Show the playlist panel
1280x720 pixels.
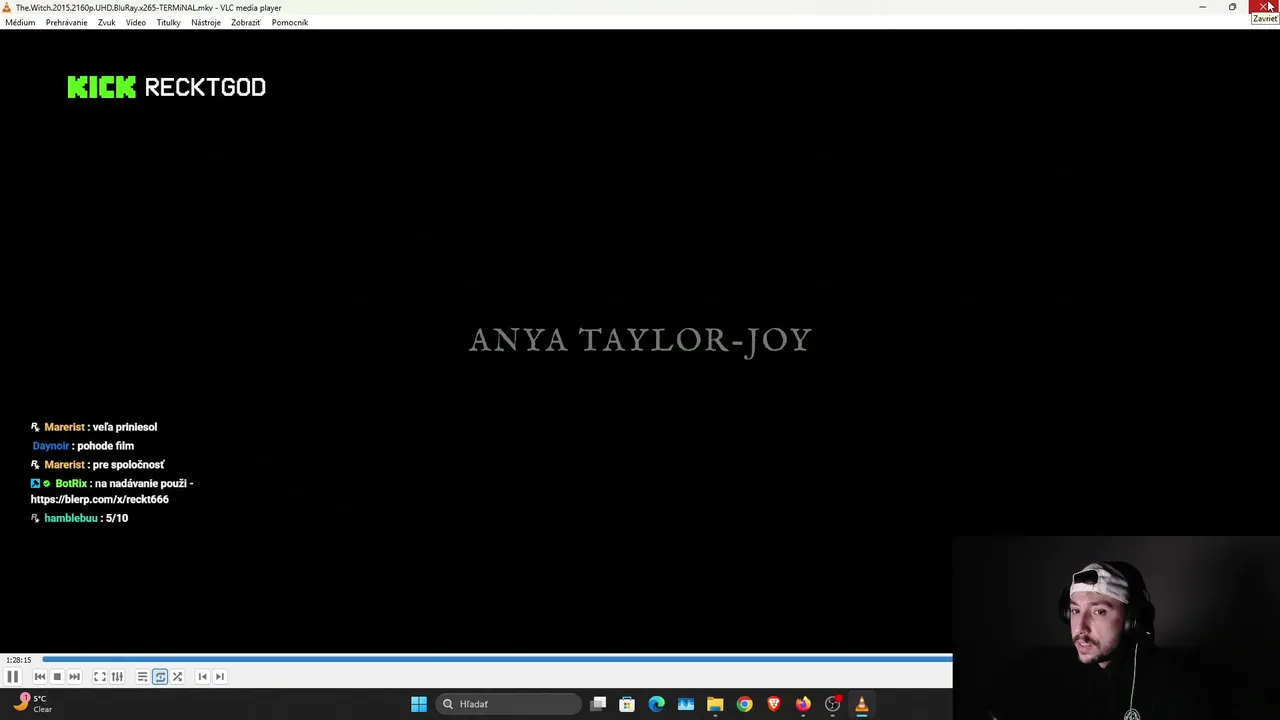coord(143,677)
